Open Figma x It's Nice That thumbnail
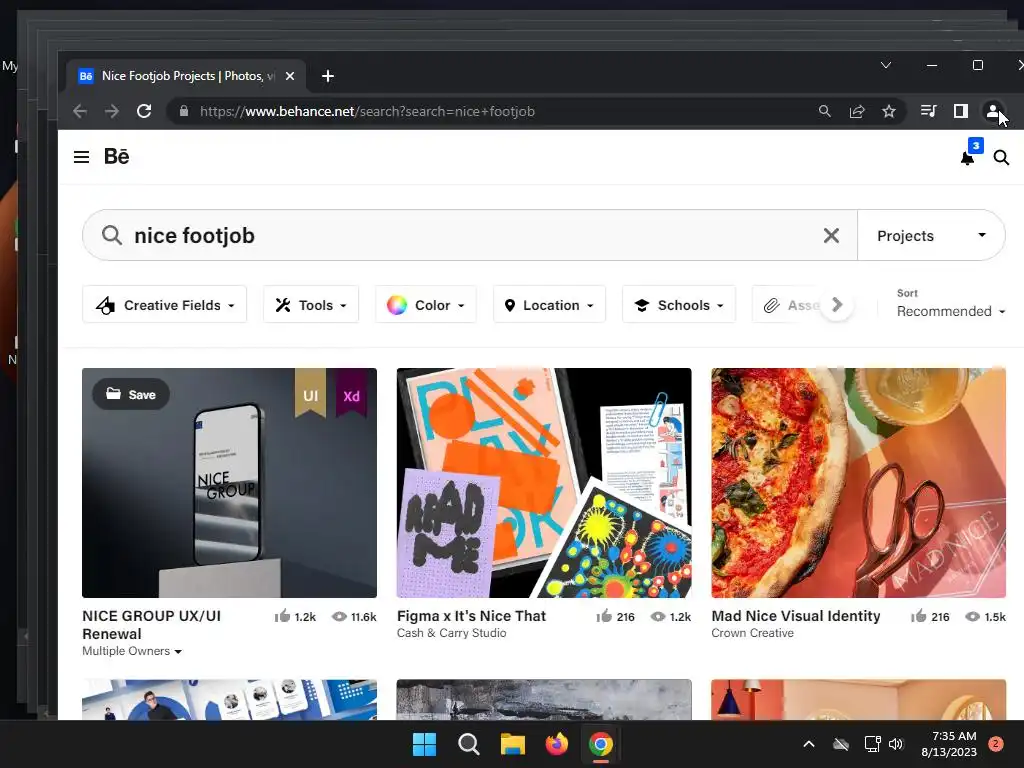The width and height of the screenshot is (1024, 768). [544, 483]
